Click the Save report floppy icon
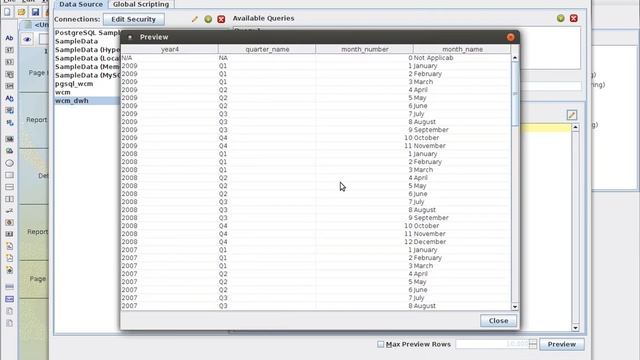The height and width of the screenshot is (360, 640). [x=36, y=12]
